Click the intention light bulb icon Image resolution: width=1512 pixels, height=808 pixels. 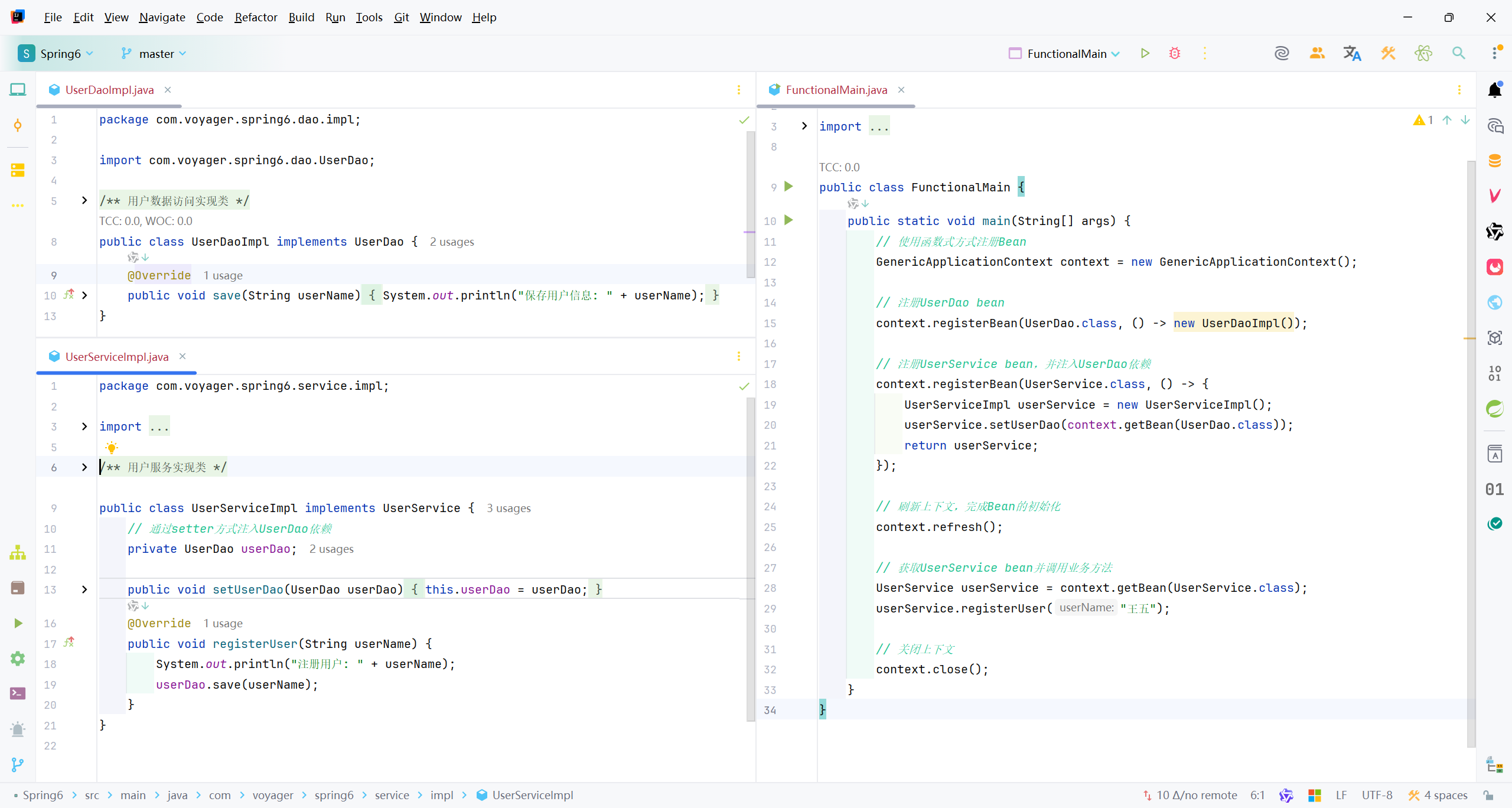112,447
